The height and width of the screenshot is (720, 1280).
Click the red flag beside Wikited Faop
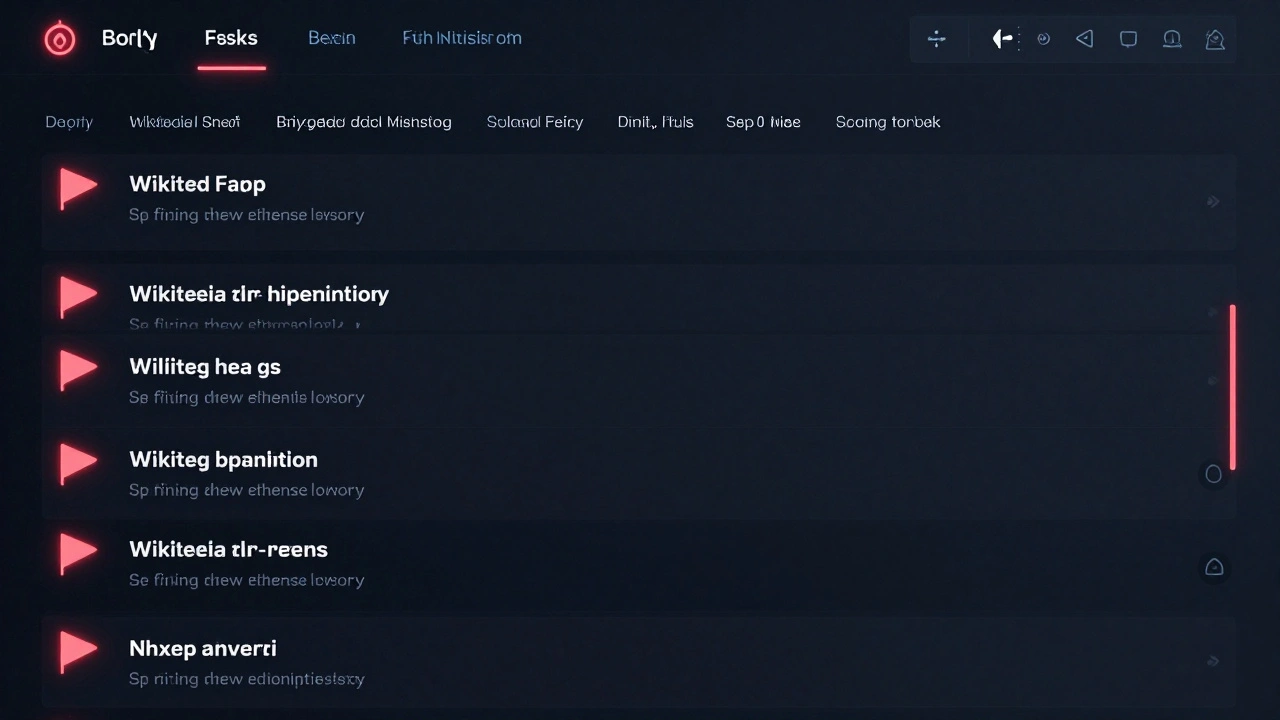pyautogui.click(x=77, y=187)
